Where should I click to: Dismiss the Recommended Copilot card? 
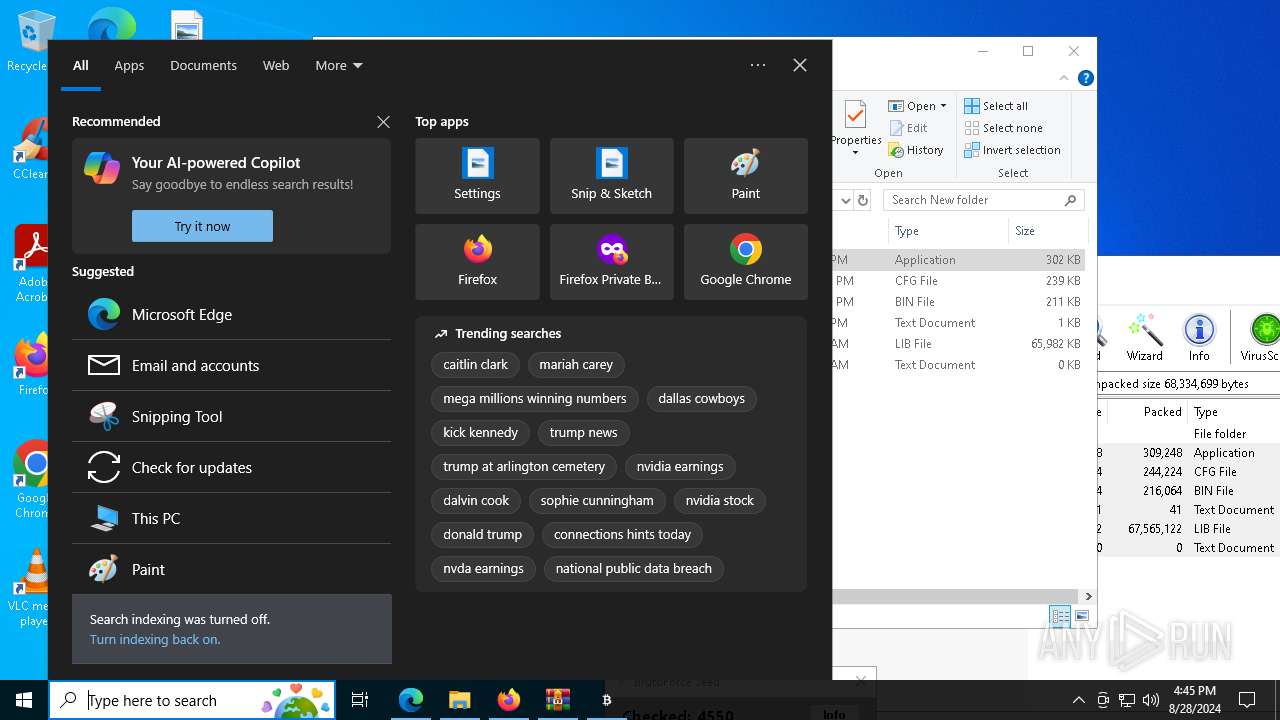tap(383, 122)
